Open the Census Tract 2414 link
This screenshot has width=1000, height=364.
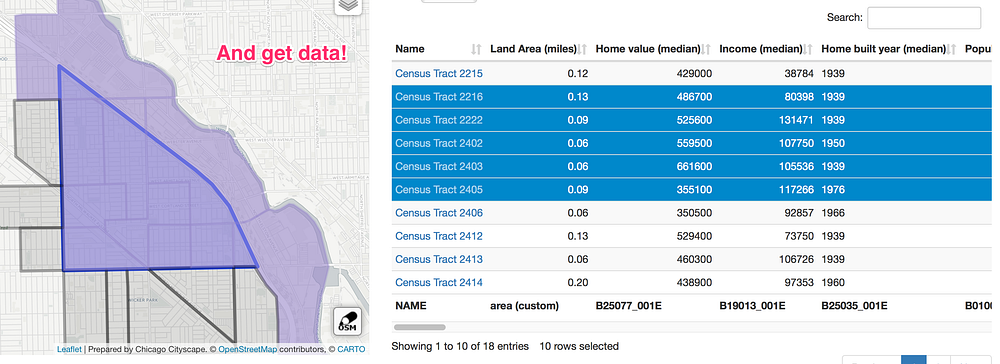point(439,282)
